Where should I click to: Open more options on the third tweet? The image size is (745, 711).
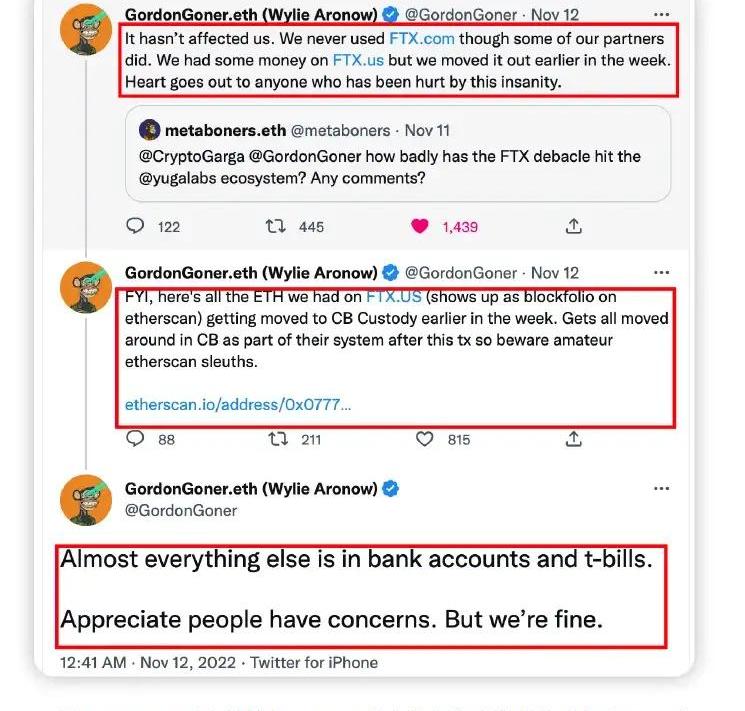[661, 489]
